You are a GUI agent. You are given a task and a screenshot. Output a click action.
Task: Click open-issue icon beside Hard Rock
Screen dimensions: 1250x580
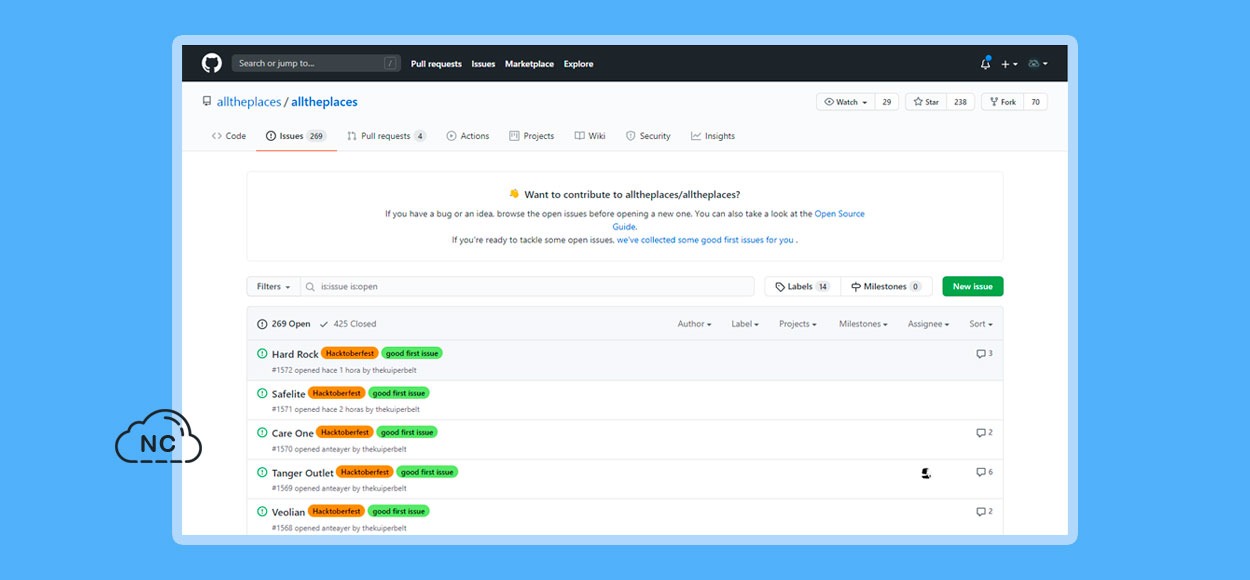tap(262, 353)
